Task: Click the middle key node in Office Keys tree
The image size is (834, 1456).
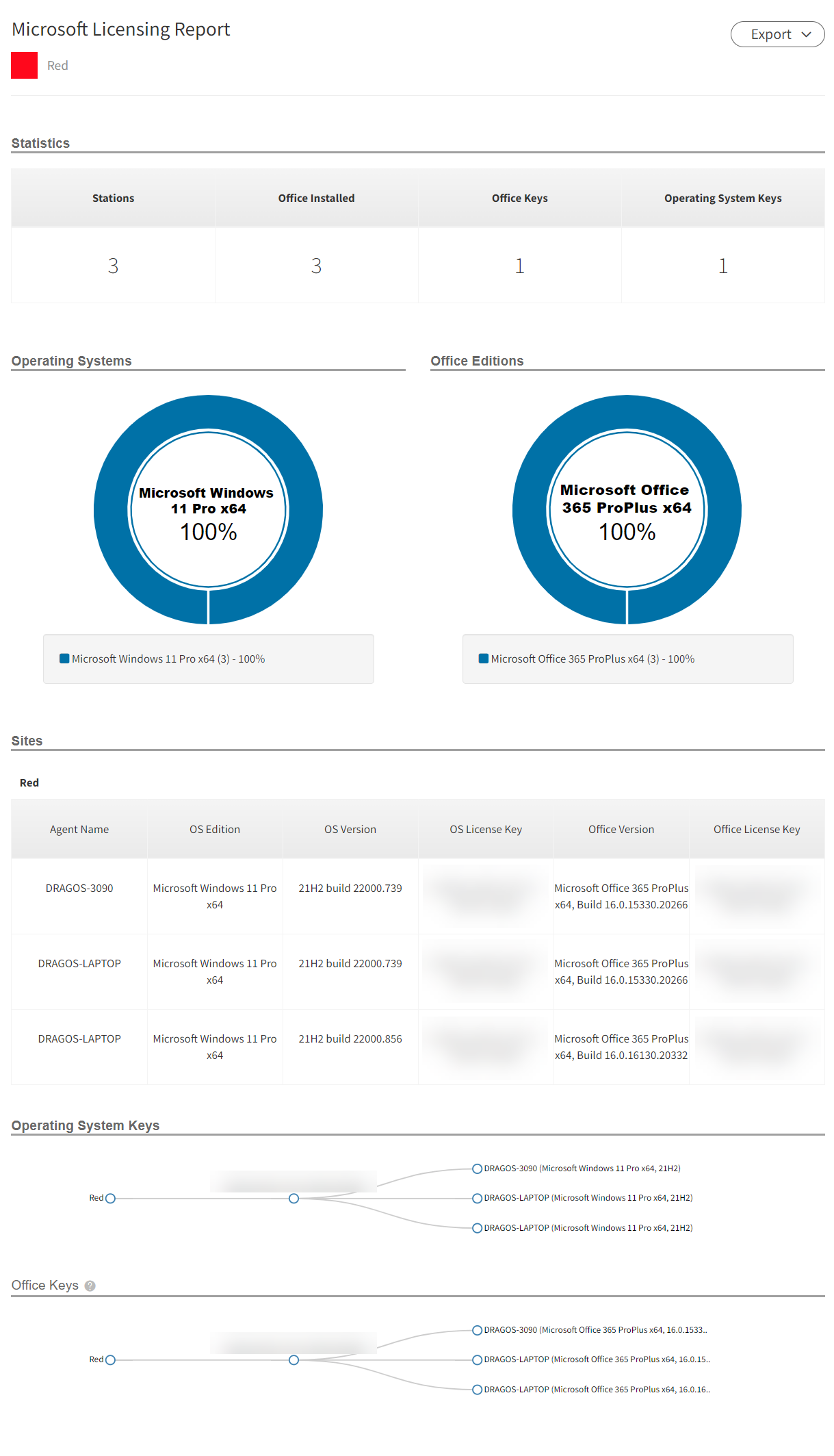Action: (x=294, y=1359)
